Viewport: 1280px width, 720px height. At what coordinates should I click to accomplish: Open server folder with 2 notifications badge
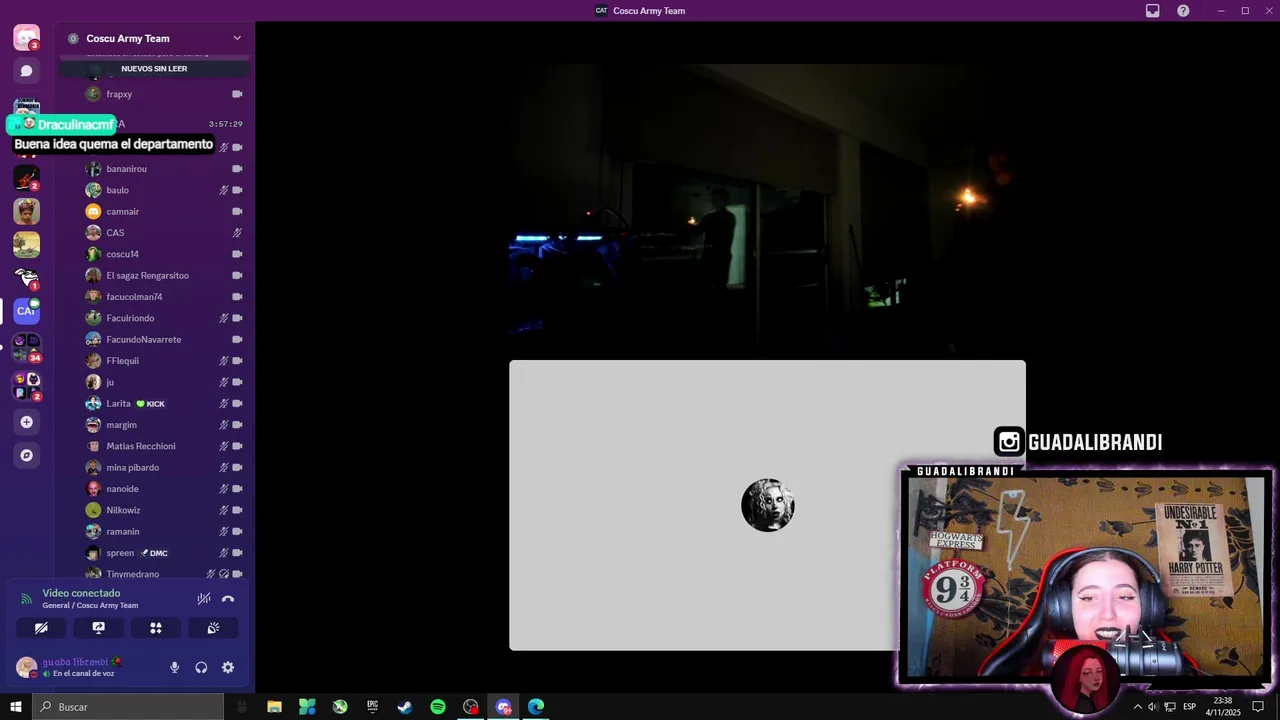[x=27, y=385]
